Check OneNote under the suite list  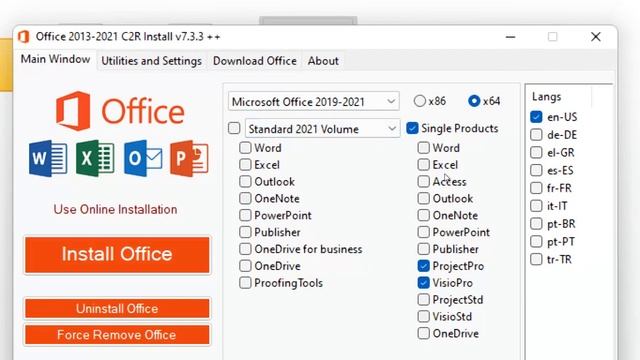(269, 198)
